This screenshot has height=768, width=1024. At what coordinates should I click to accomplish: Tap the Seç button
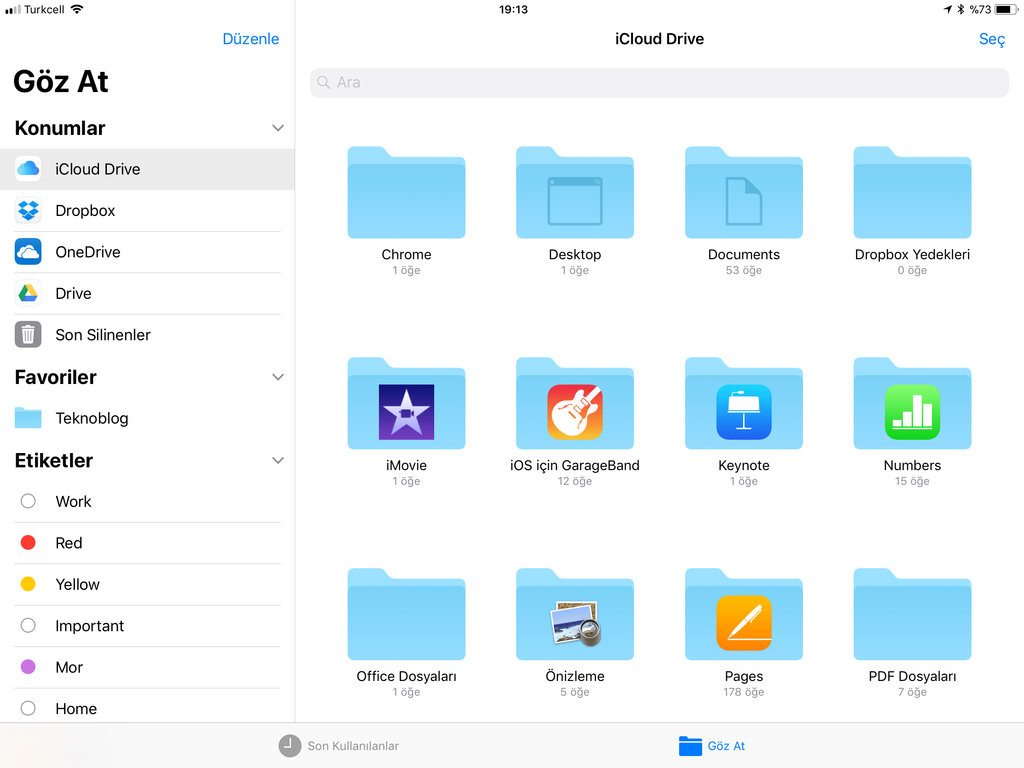pyautogui.click(x=991, y=39)
